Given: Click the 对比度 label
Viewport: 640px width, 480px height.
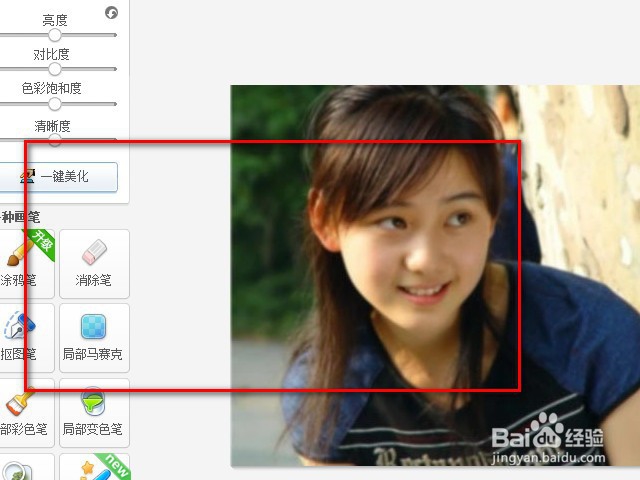Looking at the screenshot, I should click(x=51, y=54).
